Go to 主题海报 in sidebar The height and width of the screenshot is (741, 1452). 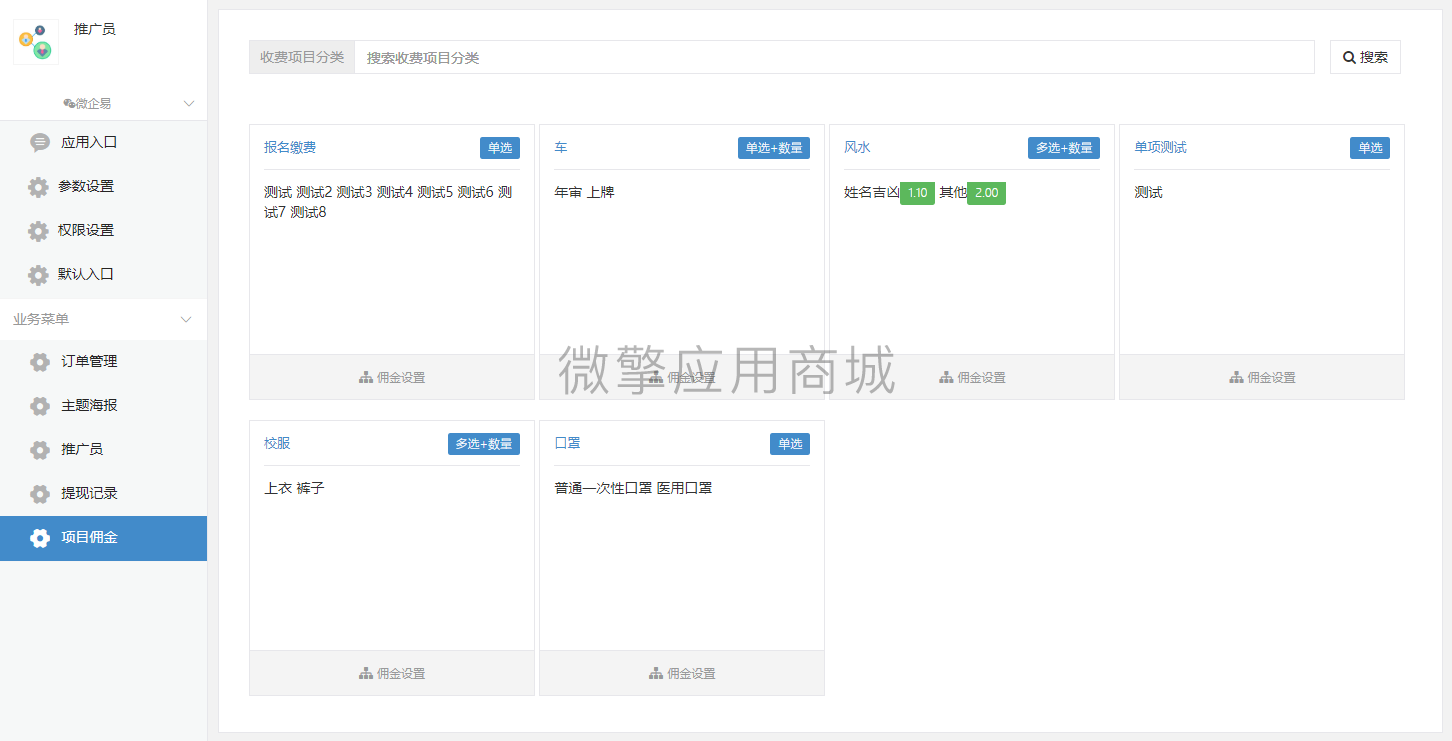[103, 405]
